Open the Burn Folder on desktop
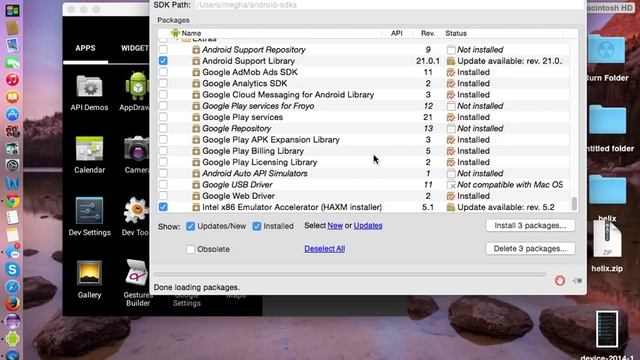 [607, 58]
